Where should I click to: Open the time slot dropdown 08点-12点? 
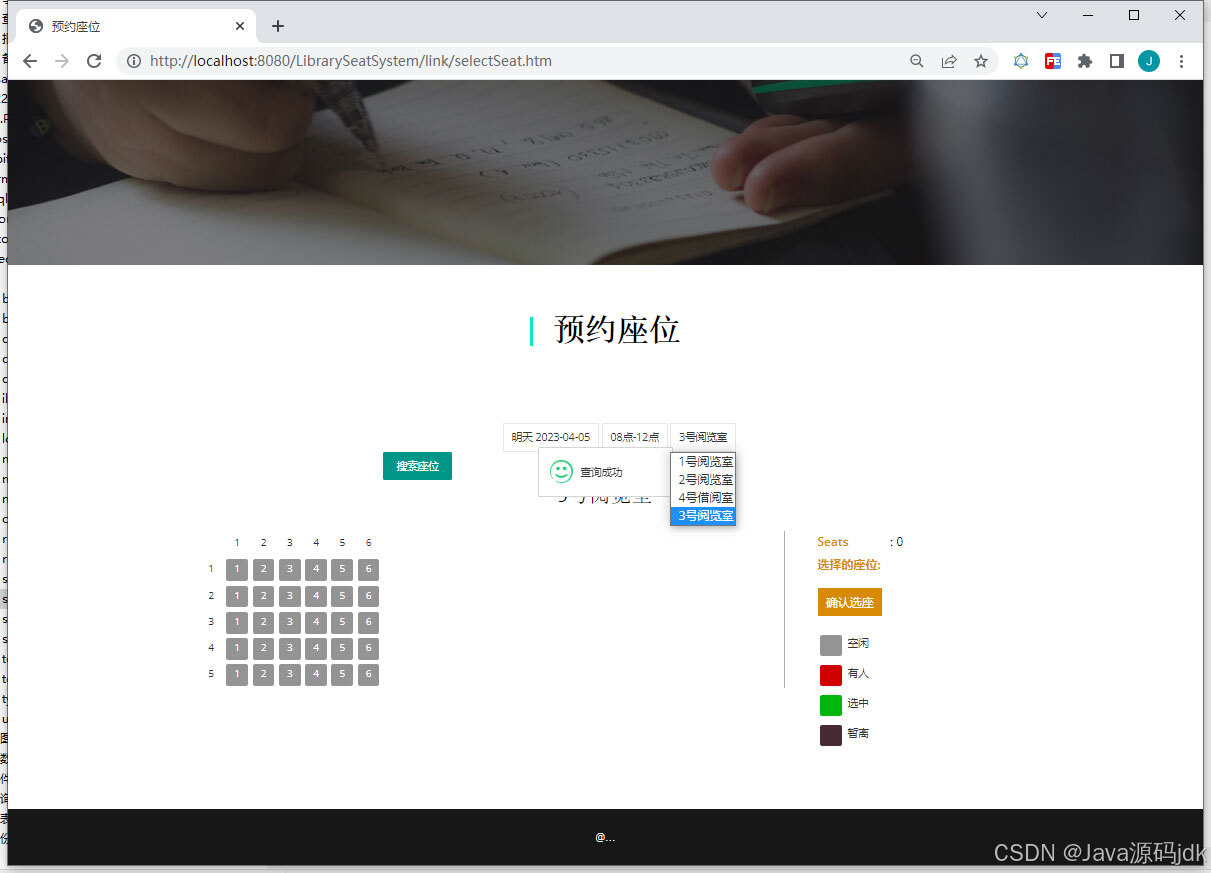pos(635,437)
